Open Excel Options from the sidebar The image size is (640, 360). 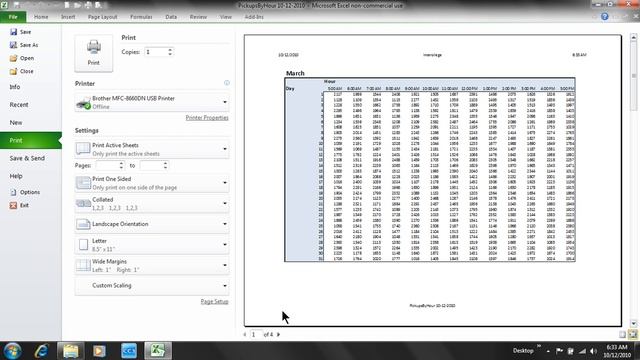(x=25, y=192)
